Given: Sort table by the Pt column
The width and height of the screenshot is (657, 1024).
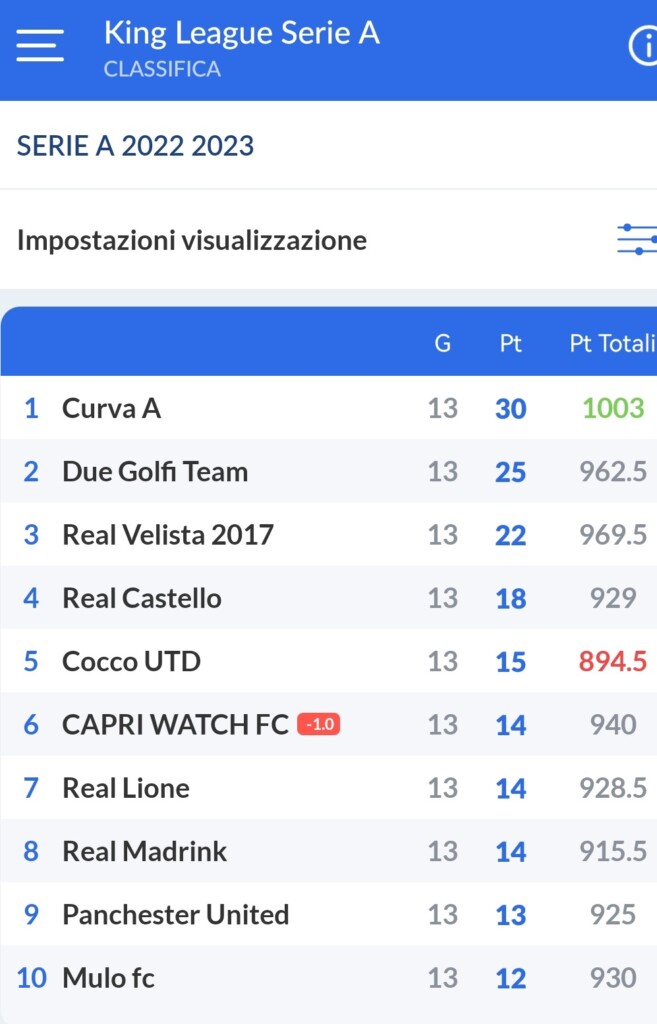Looking at the screenshot, I should click(x=510, y=344).
